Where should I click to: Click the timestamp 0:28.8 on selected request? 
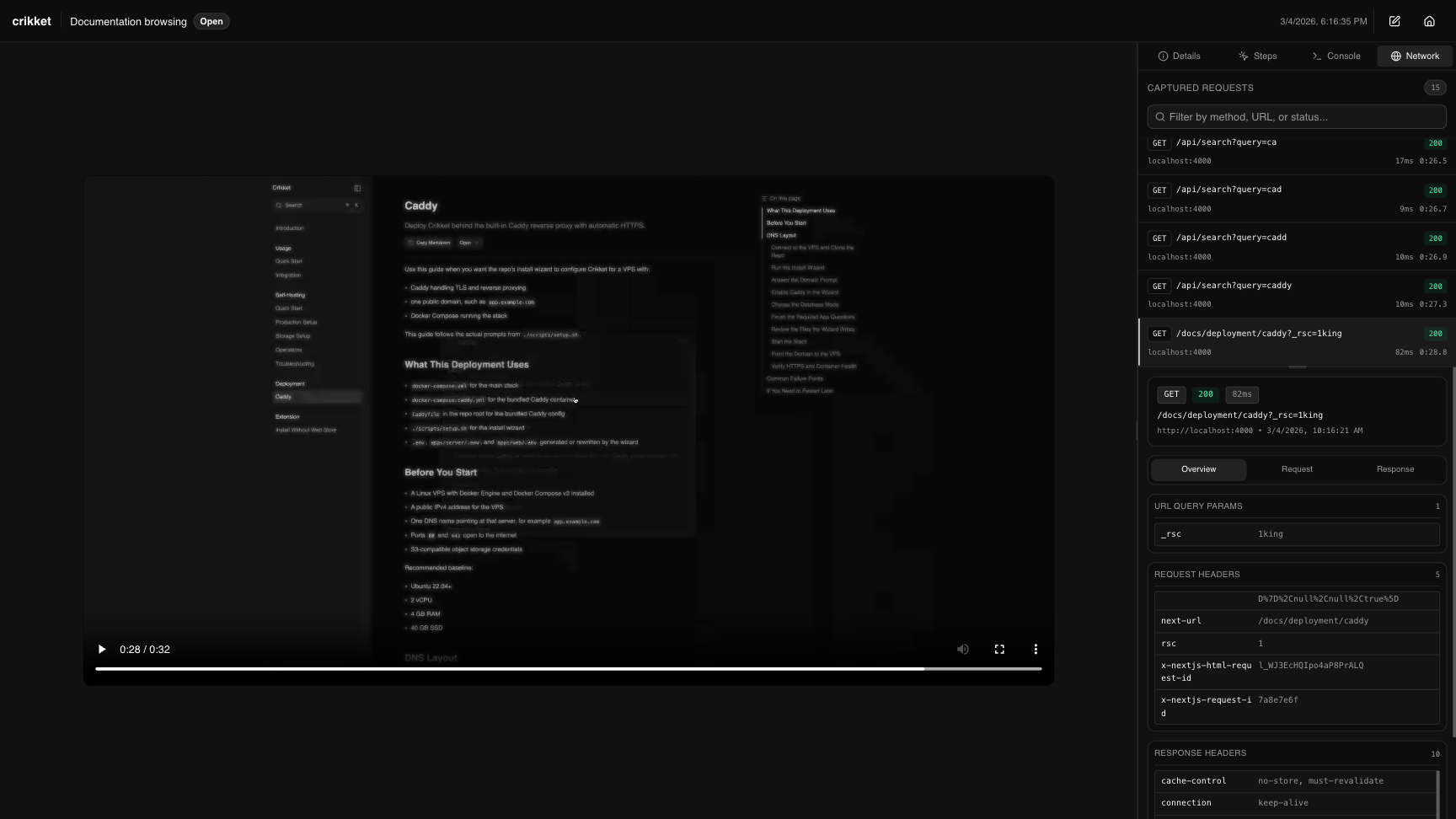(x=1433, y=352)
